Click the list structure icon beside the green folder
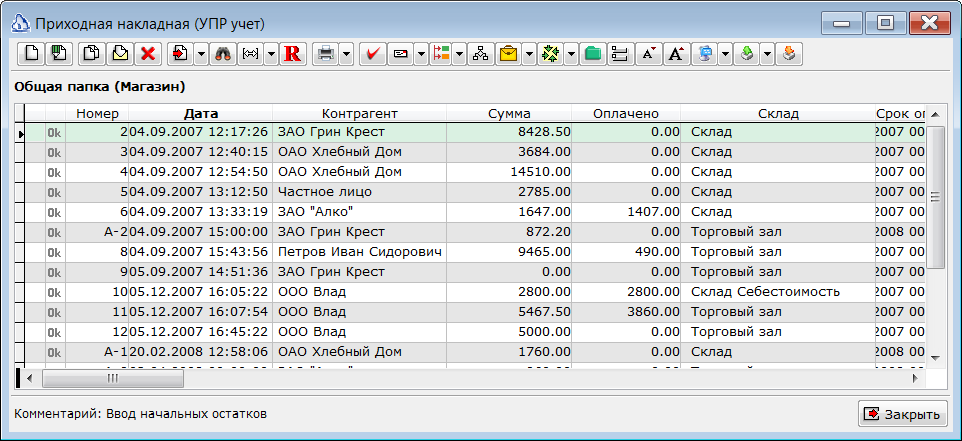The image size is (962, 441). coord(620,54)
